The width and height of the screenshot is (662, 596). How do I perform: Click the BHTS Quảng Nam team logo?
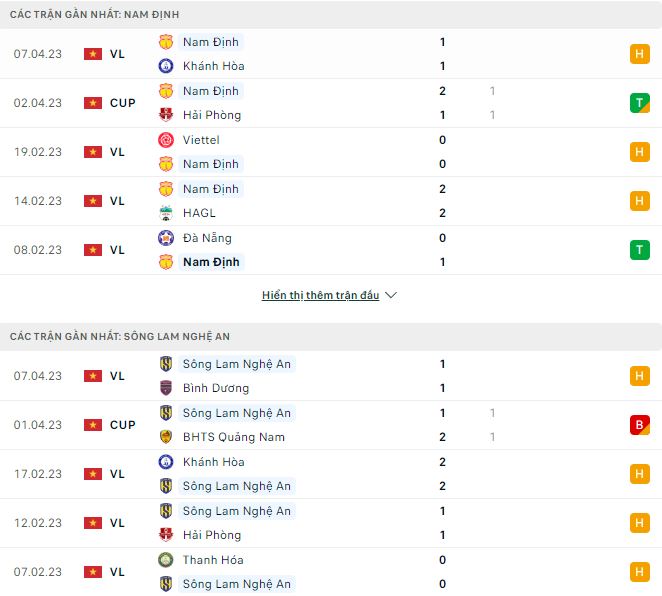166,437
